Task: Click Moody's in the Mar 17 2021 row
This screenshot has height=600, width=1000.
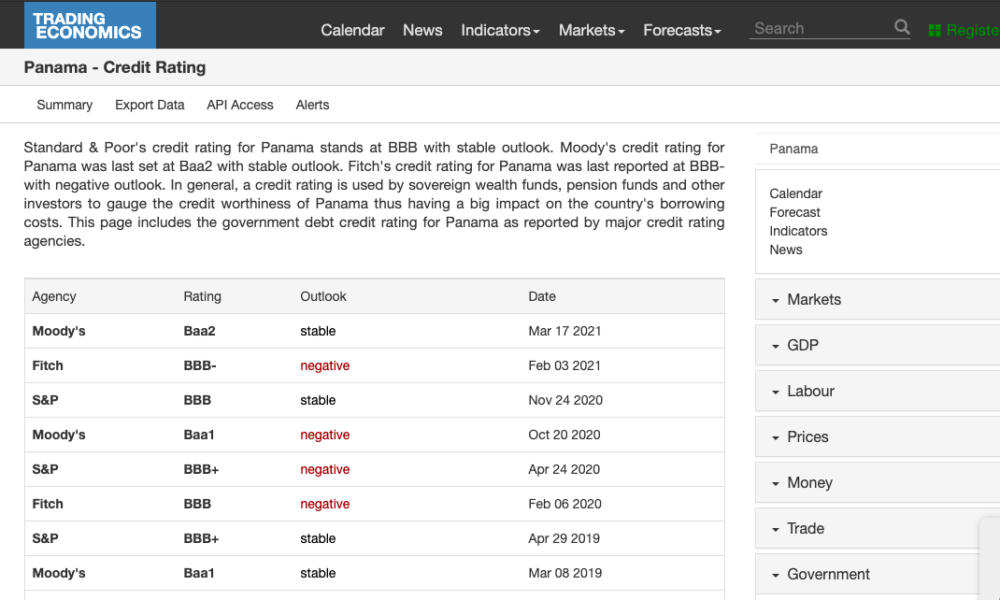Action: click(x=58, y=331)
